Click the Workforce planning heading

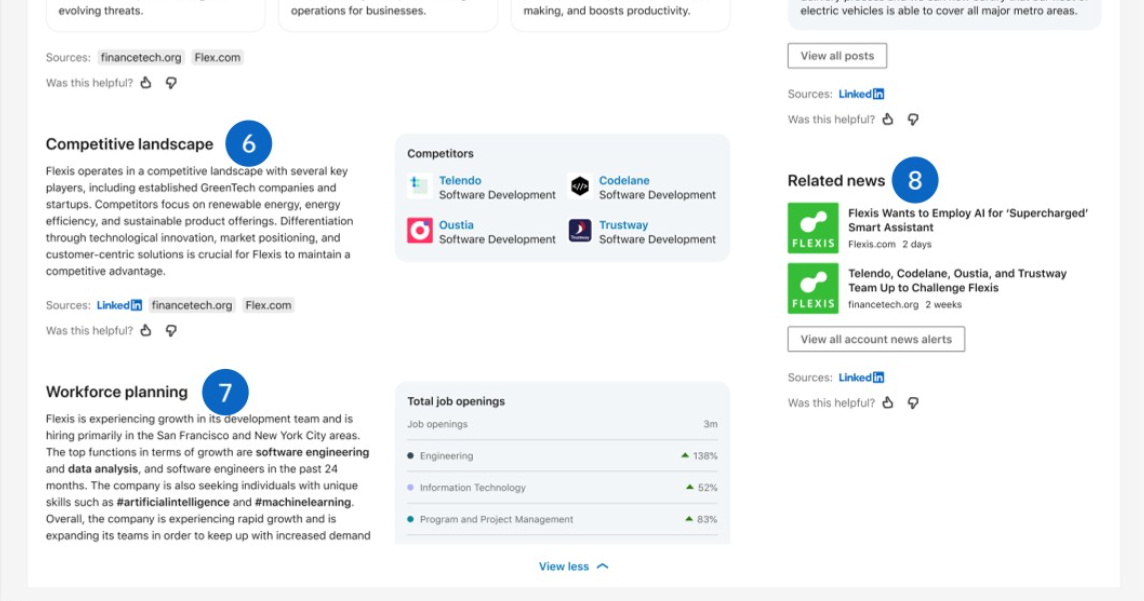117,392
